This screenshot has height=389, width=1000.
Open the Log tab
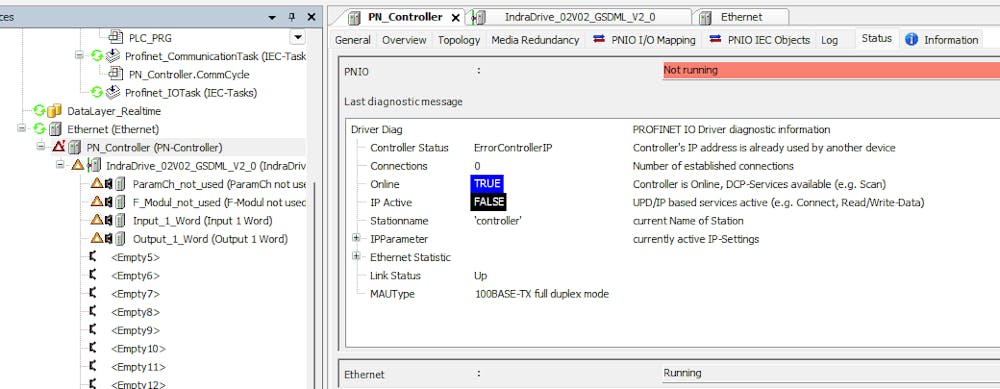tap(830, 40)
